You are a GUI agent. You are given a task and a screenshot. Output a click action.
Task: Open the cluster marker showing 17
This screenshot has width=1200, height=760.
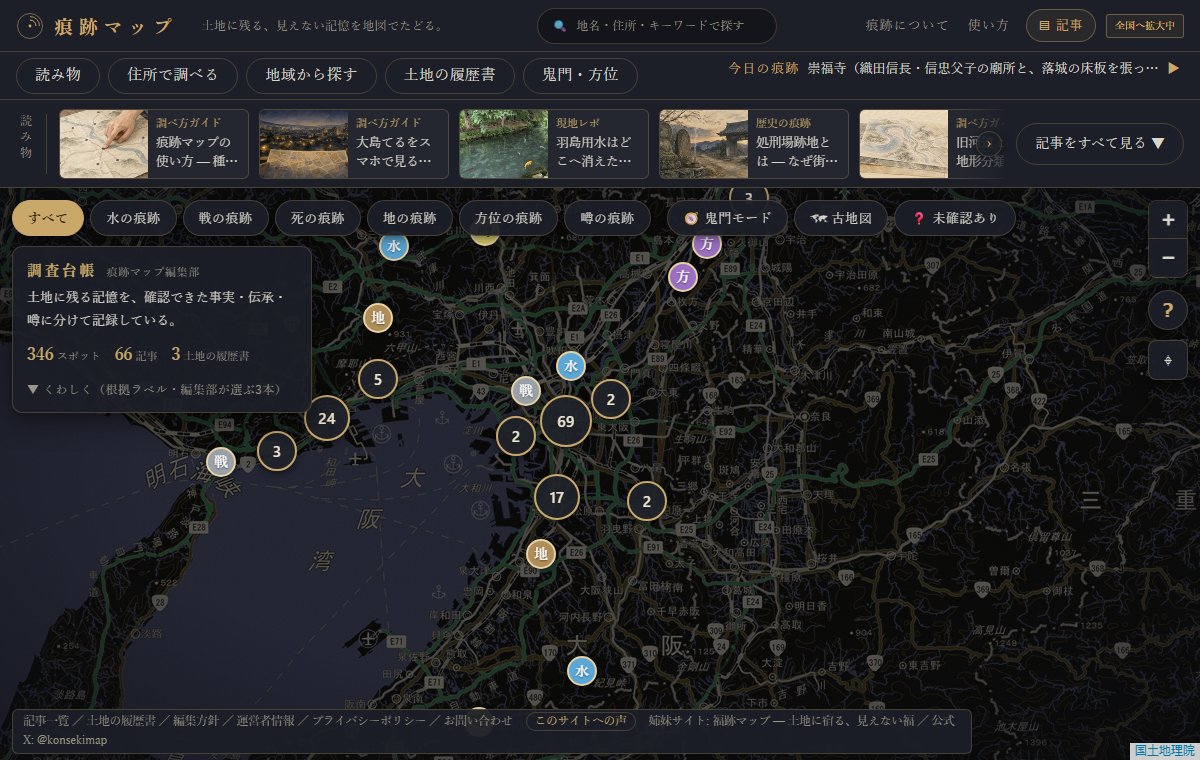click(557, 497)
